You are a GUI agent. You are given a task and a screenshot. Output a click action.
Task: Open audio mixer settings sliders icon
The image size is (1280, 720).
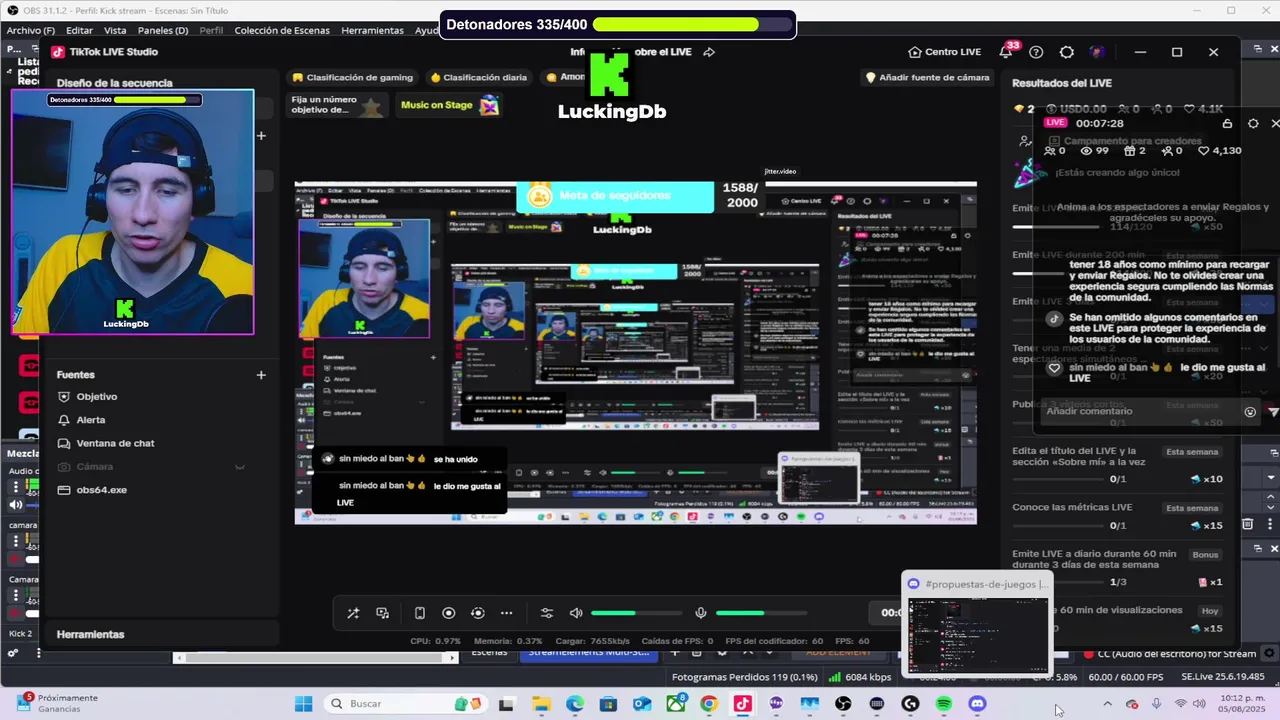point(546,613)
